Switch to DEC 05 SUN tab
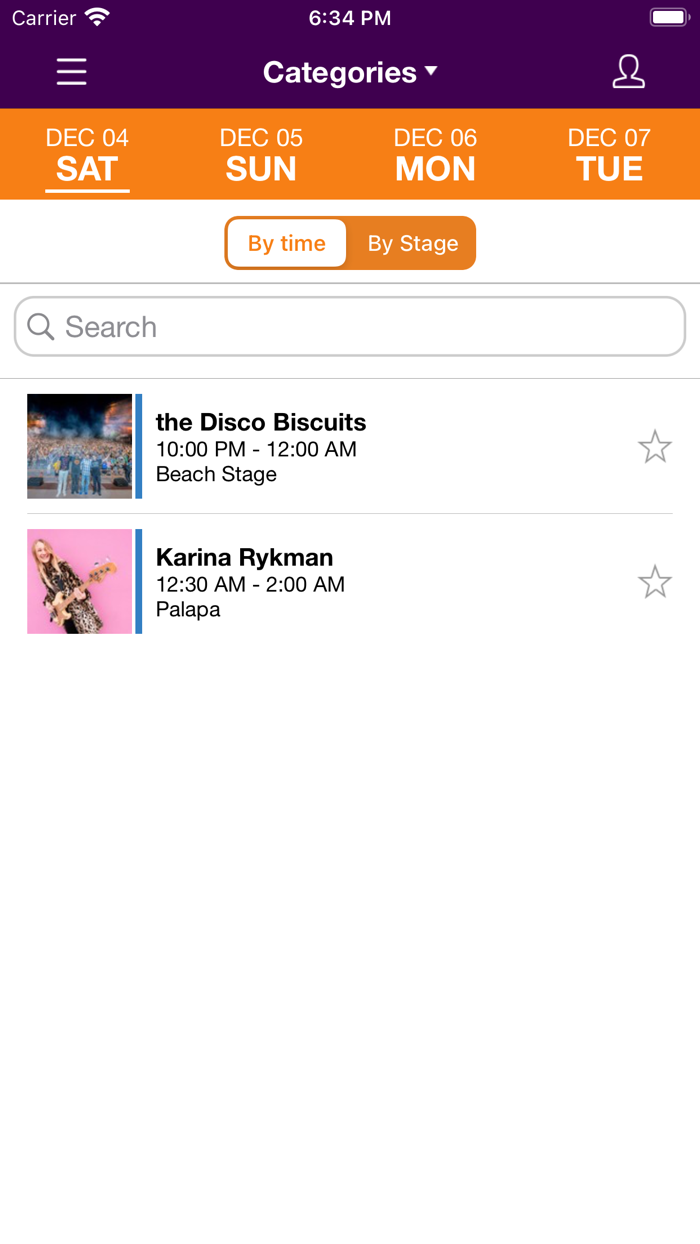Viewport: 700px width, 1244px height. point(261,155)
